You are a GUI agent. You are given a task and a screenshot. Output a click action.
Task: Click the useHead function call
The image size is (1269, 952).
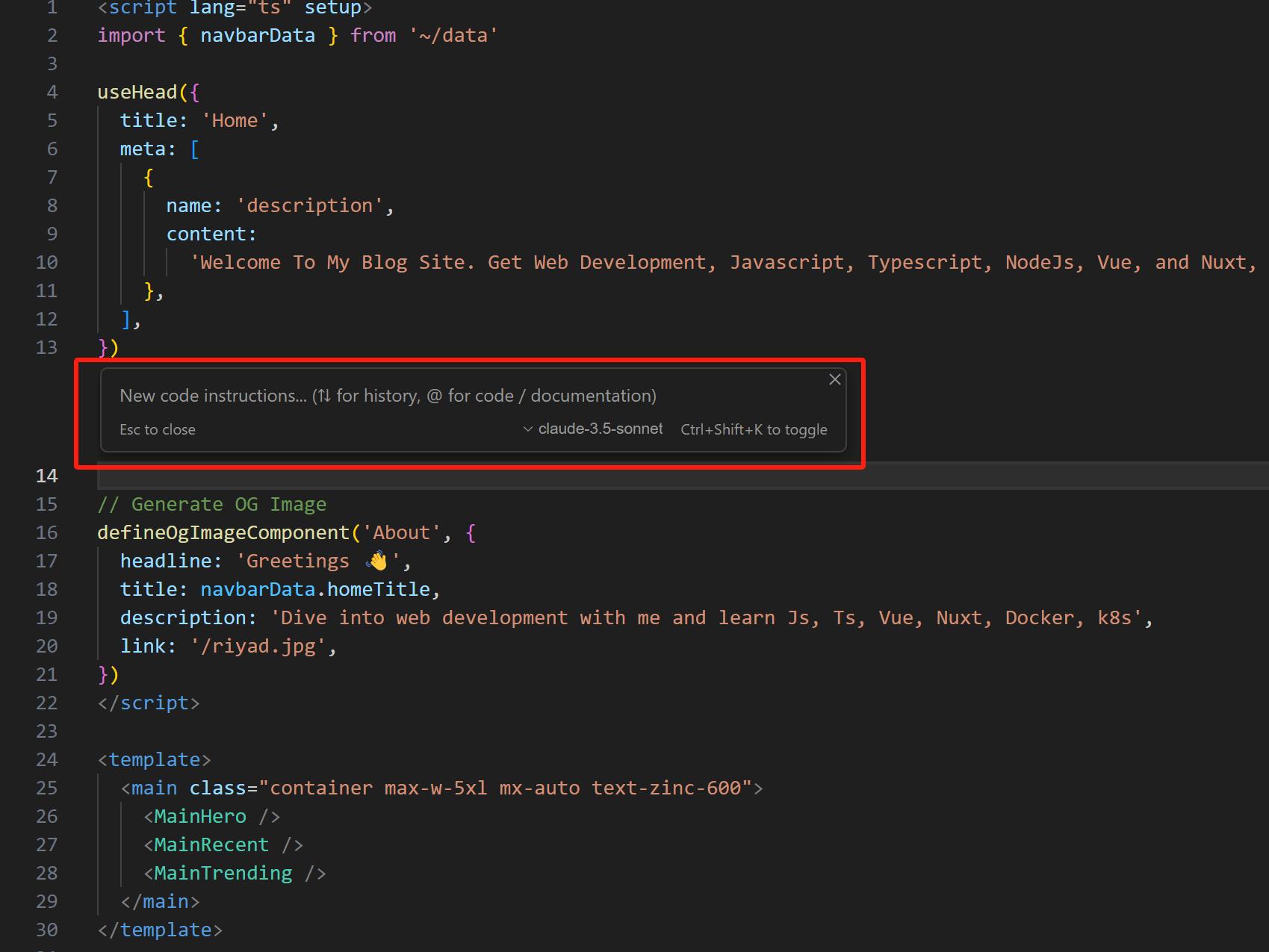[x=137, y=92]
